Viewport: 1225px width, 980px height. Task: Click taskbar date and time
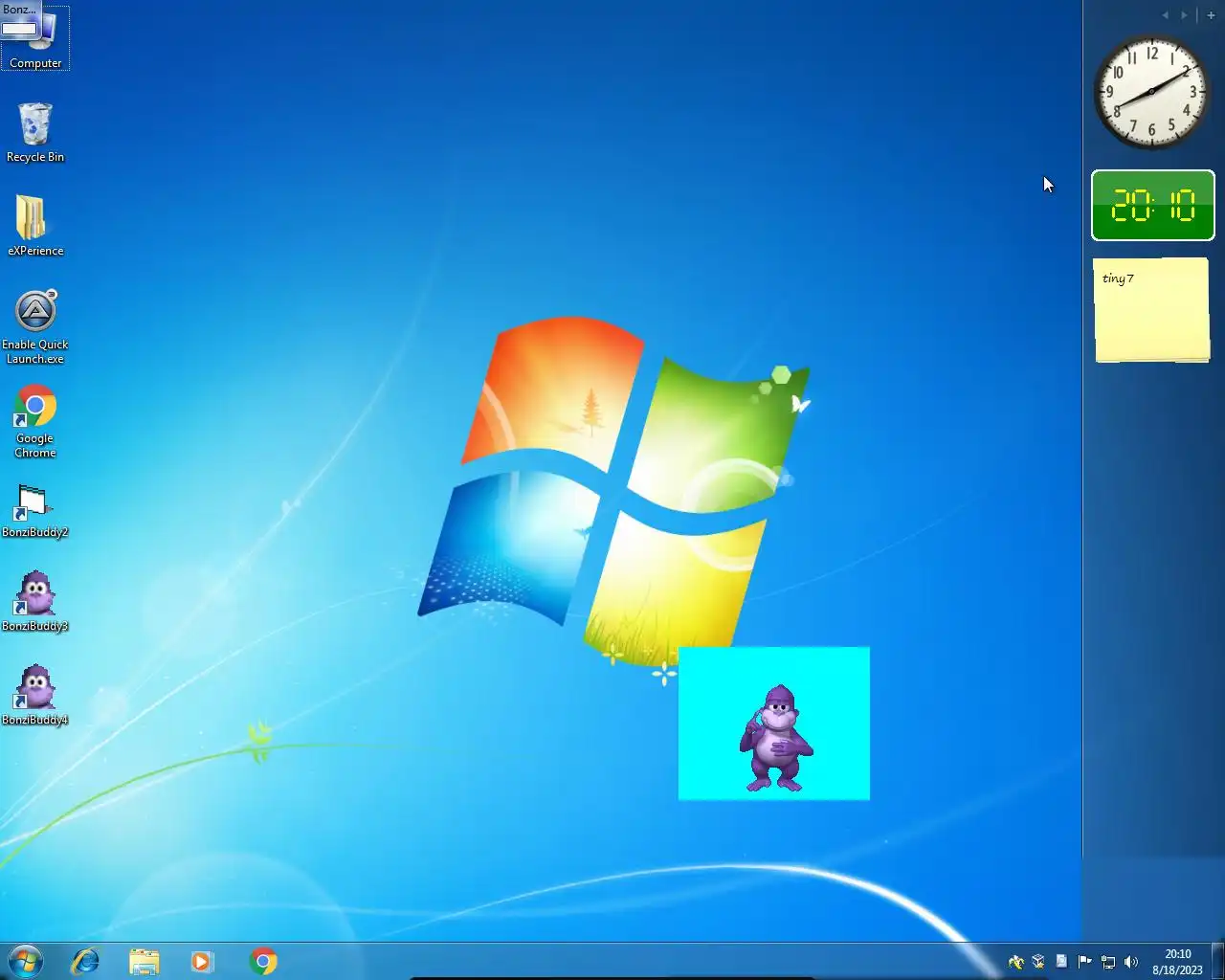[1177, 962]
